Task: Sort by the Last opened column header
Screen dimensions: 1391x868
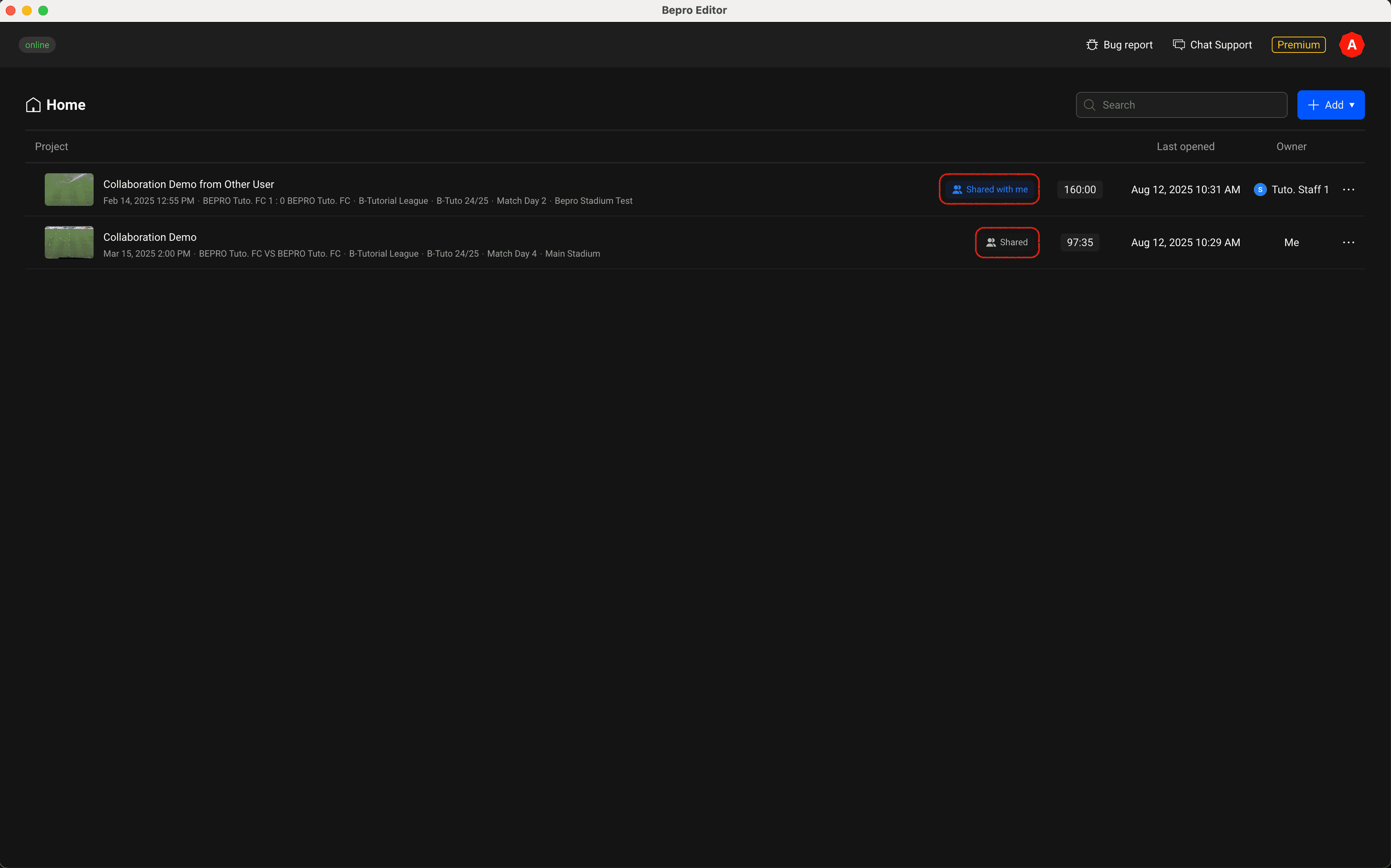Action: click(x=1185, y=146)
